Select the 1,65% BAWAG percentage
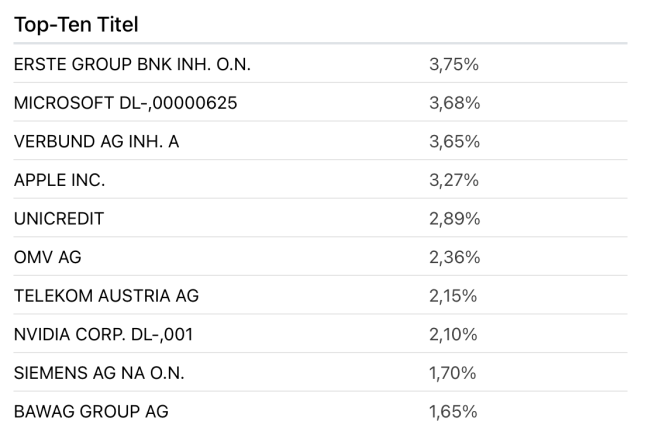Image resolution: width=655 pixels, height=442 pixels. coord(454,411)
